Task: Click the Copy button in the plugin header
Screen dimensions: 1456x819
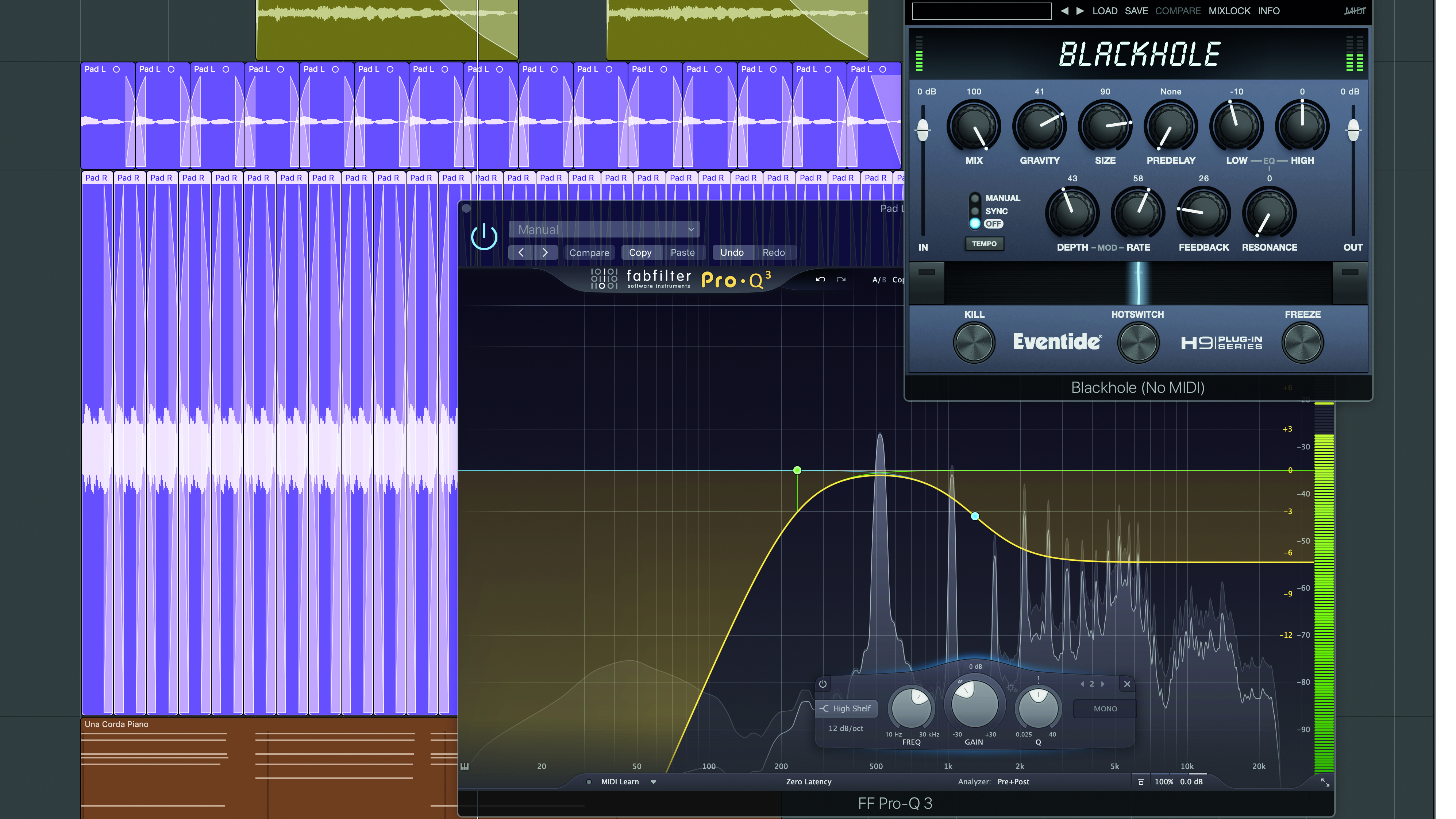Action: tap(640, 253)
